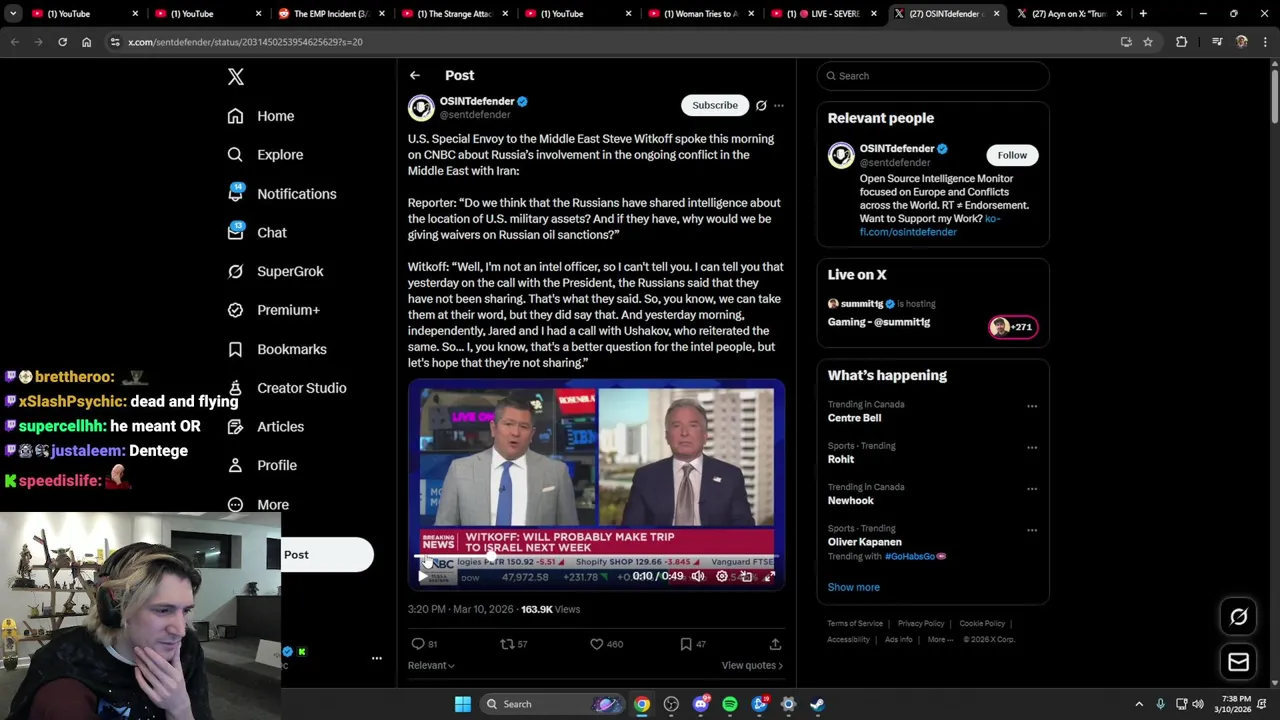Open Notifications in X sidebar
Viewport: 1280px width, 720px height.
(282, 194)
